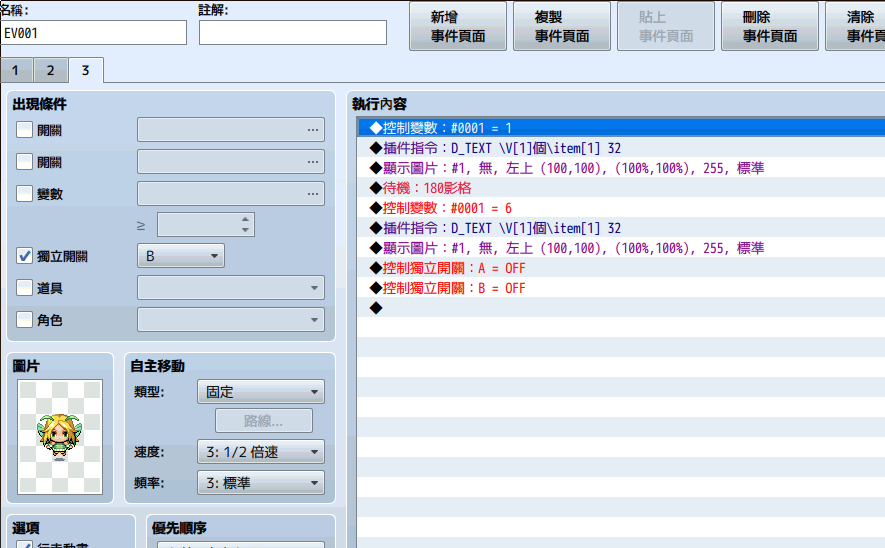This screenshot has height=548, width=885.
Task: Select the 控制變數:#0001 = 6 command row
Action: pyautogui.click(x=621, y=208)
